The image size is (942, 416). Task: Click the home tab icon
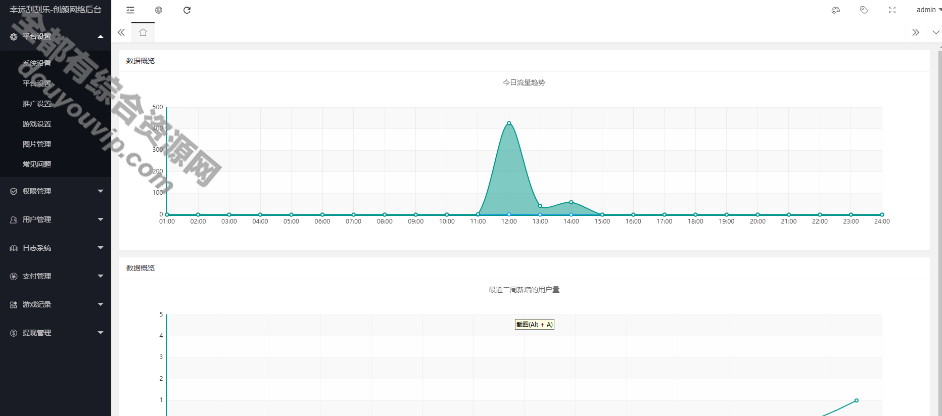point(143,32)
